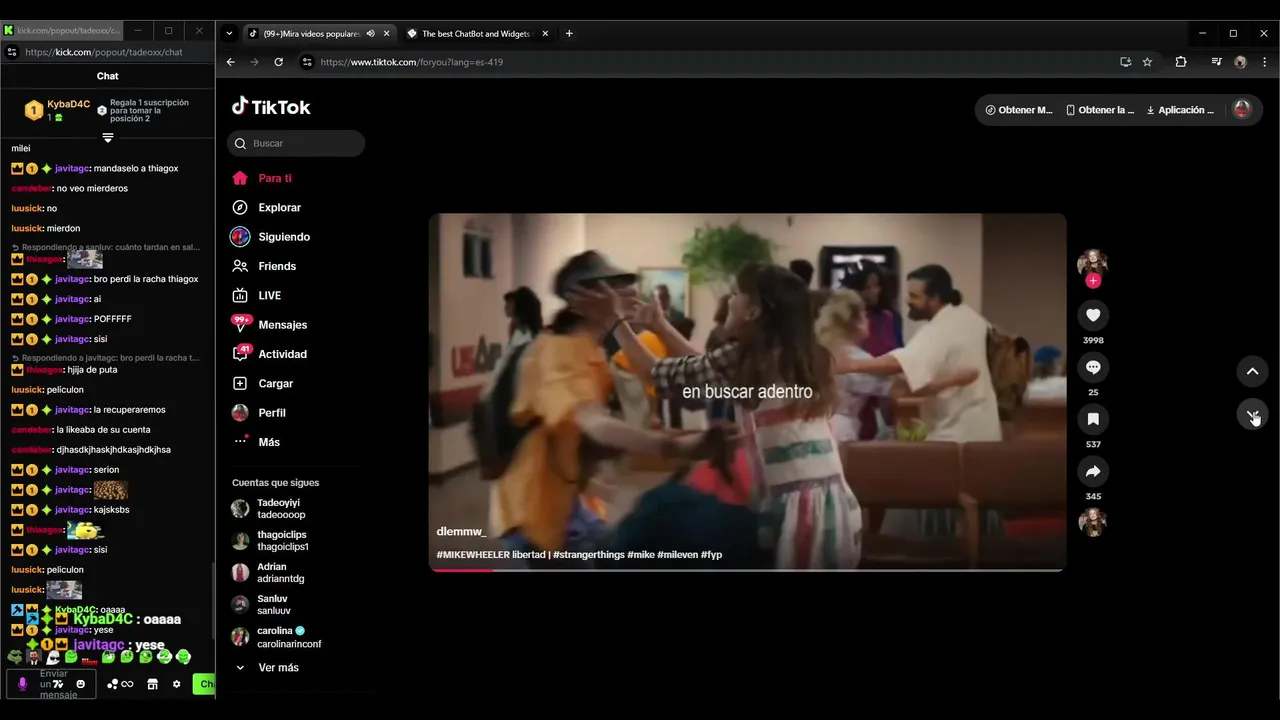Select the Mira videos populares tab
This screenshot has height=720, width=1280.
tap(312, 33)
